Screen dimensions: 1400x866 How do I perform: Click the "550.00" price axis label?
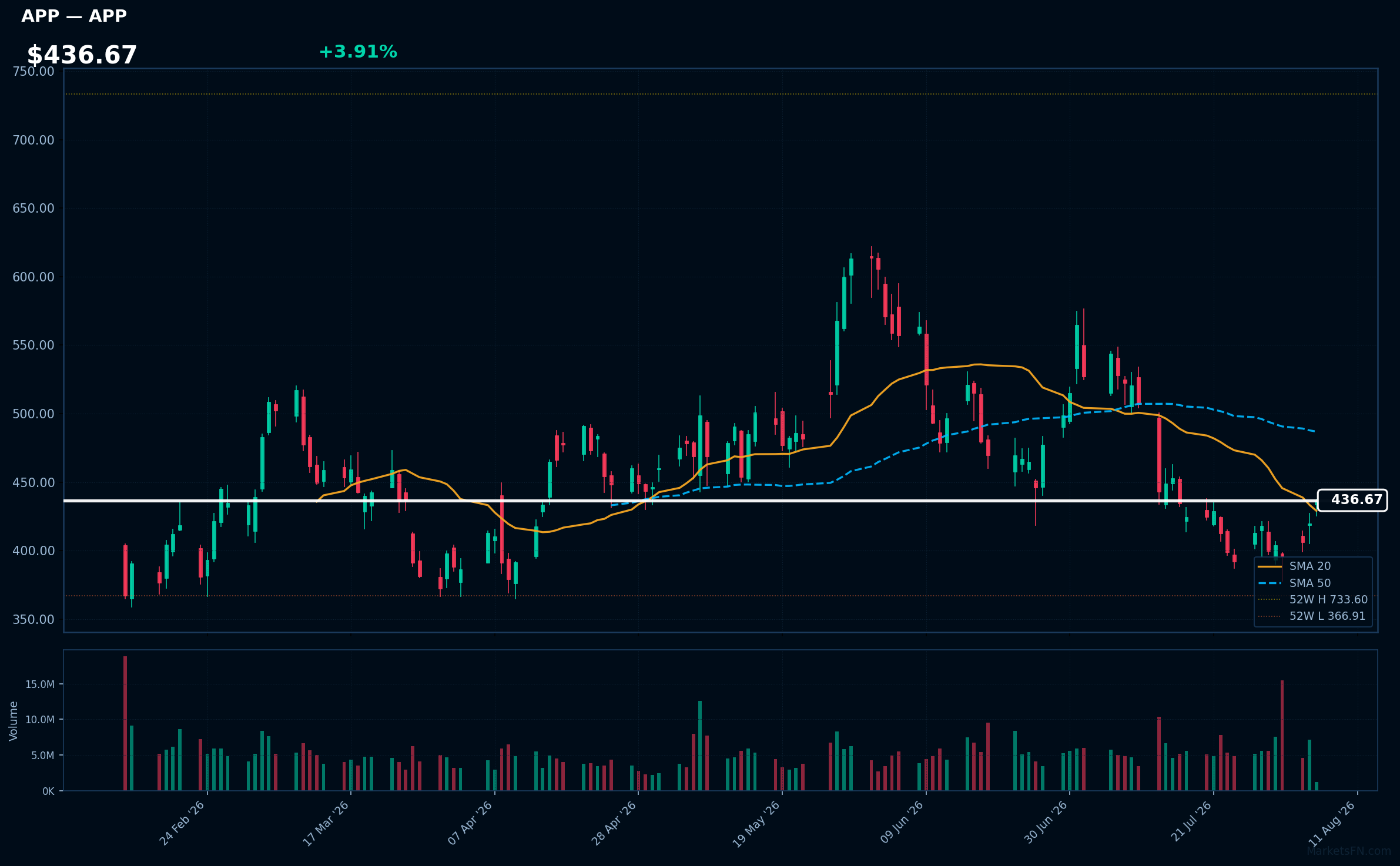[34, 345]
